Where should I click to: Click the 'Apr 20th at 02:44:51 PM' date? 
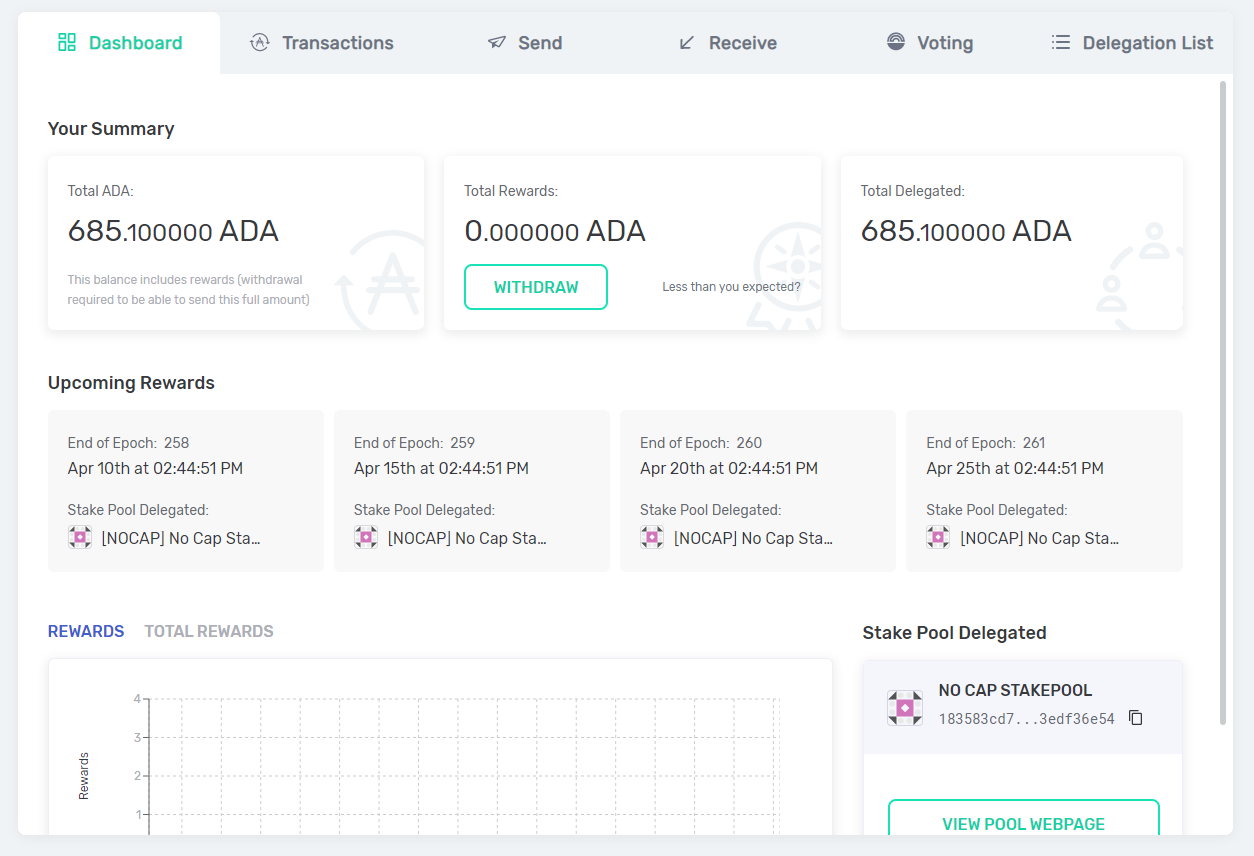click(729, 468)
